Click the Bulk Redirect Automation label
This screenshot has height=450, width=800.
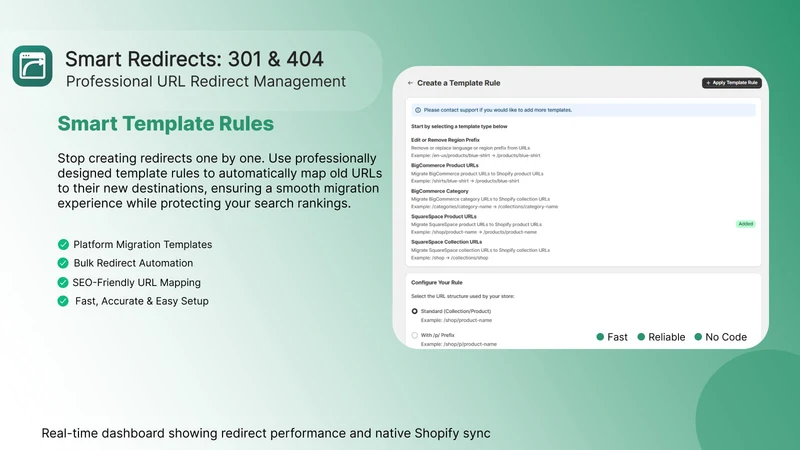pyautogui.click(x=133, y=263)
